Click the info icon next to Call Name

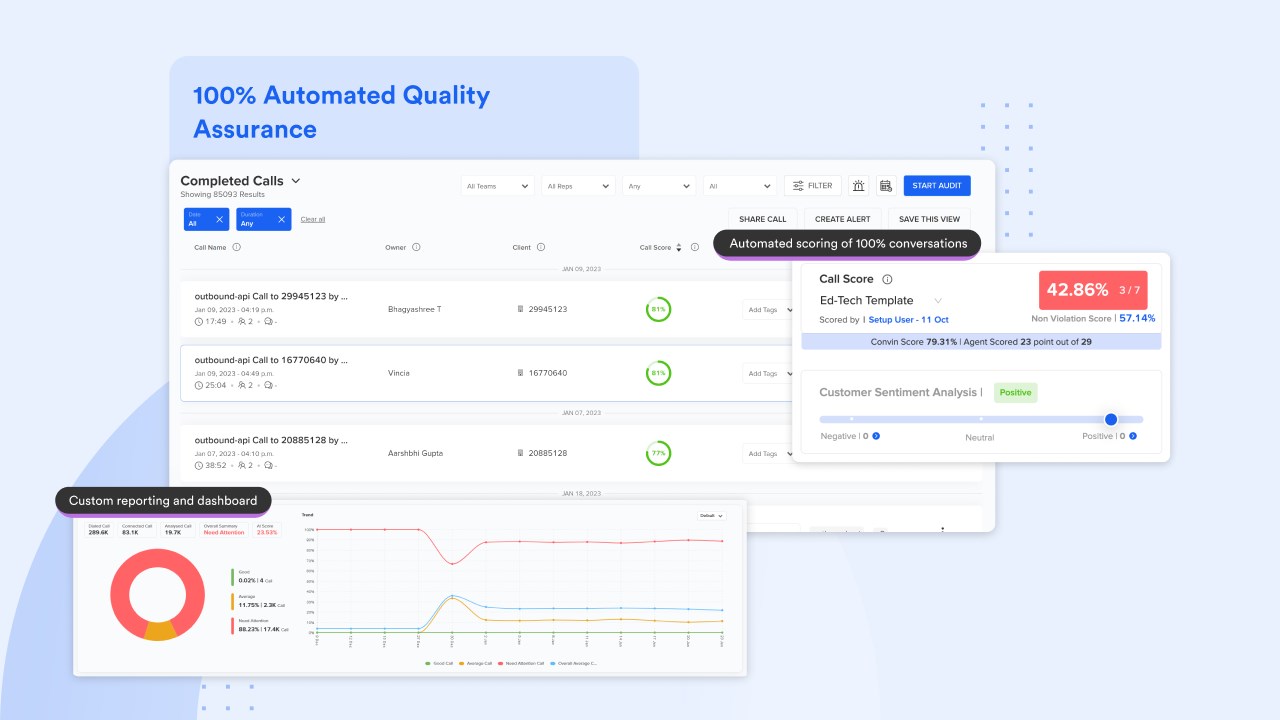[237, 247]
